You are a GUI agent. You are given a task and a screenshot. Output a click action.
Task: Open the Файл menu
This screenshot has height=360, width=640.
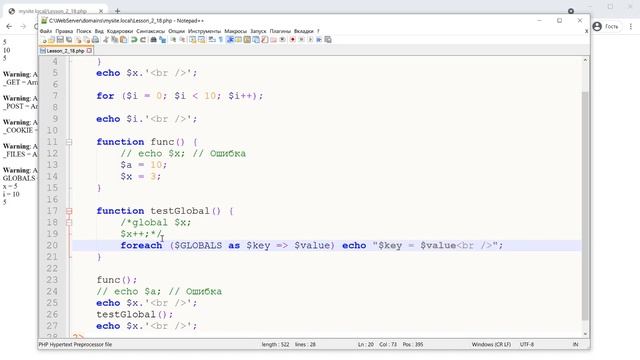click(46, 31)
